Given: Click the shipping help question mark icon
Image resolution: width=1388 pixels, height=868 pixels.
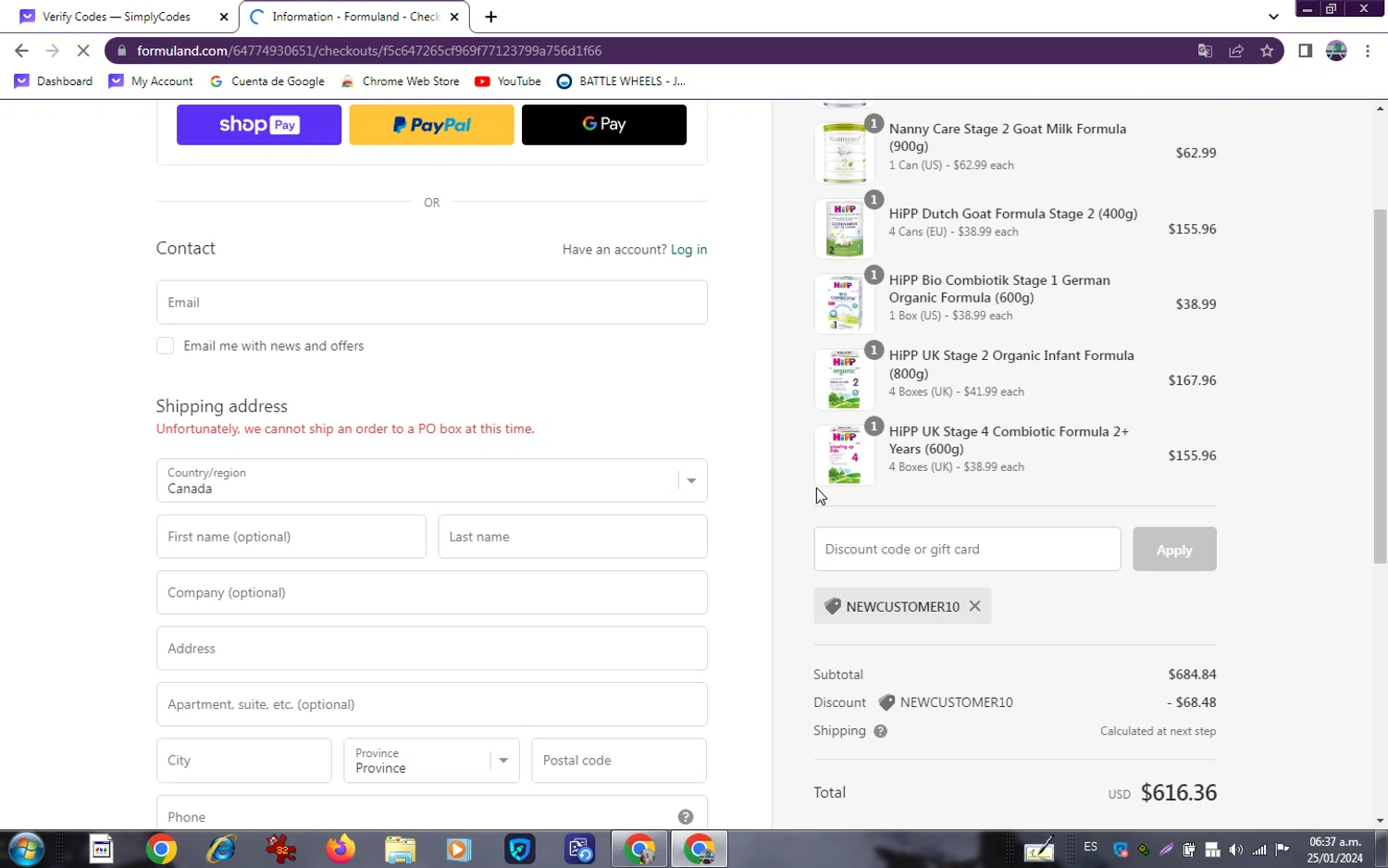Looking at the screenshot, I should point(880,731).
